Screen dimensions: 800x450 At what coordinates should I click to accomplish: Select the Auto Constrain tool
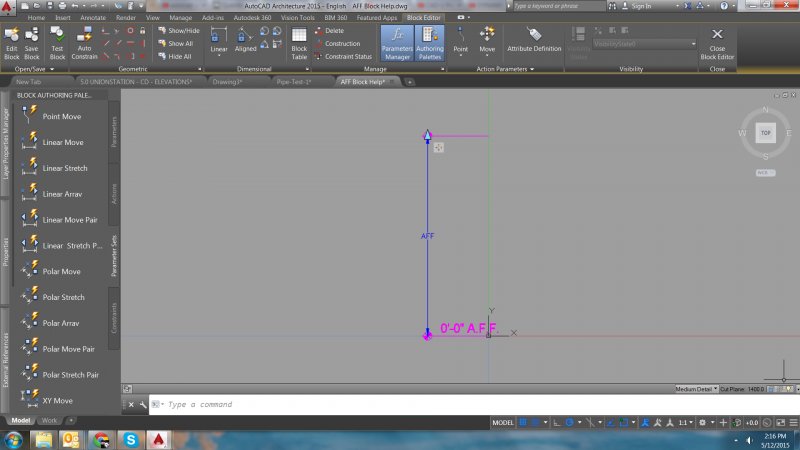coord(85,40)
